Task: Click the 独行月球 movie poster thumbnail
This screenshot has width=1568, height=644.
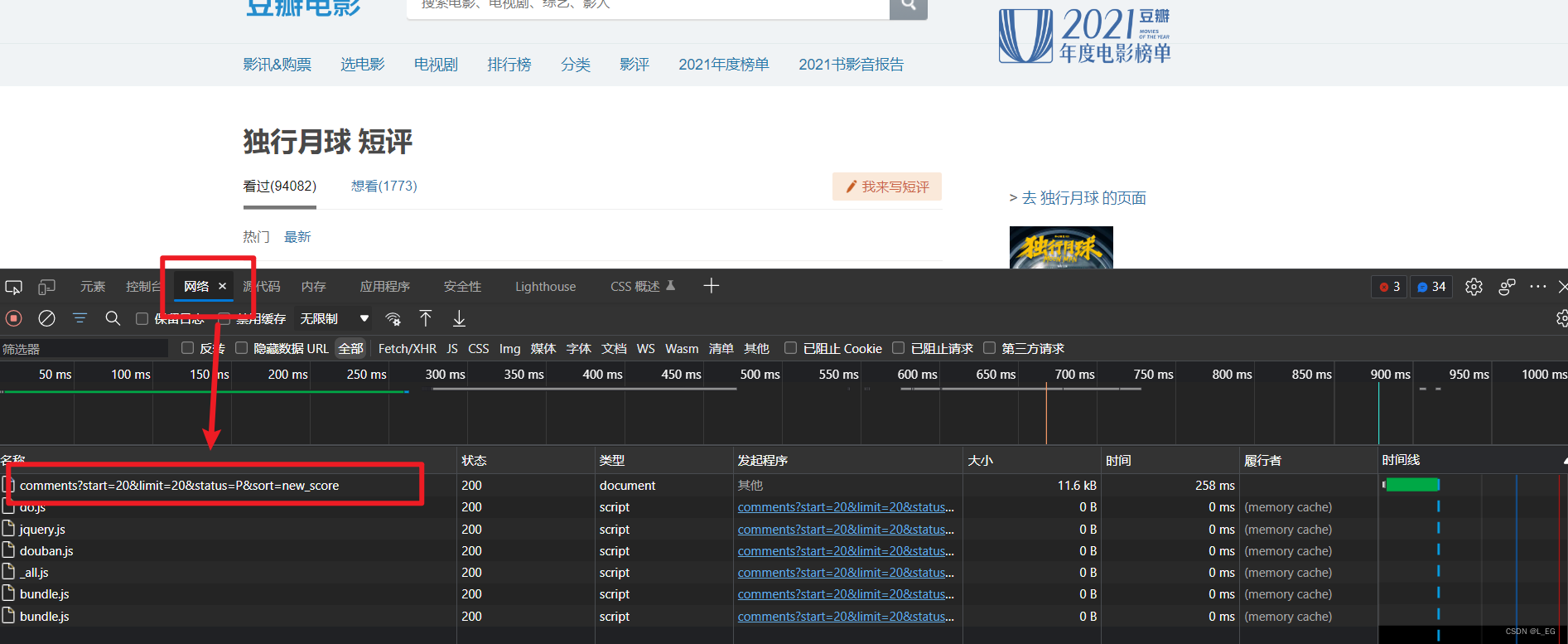Action: coord(1061,247)
